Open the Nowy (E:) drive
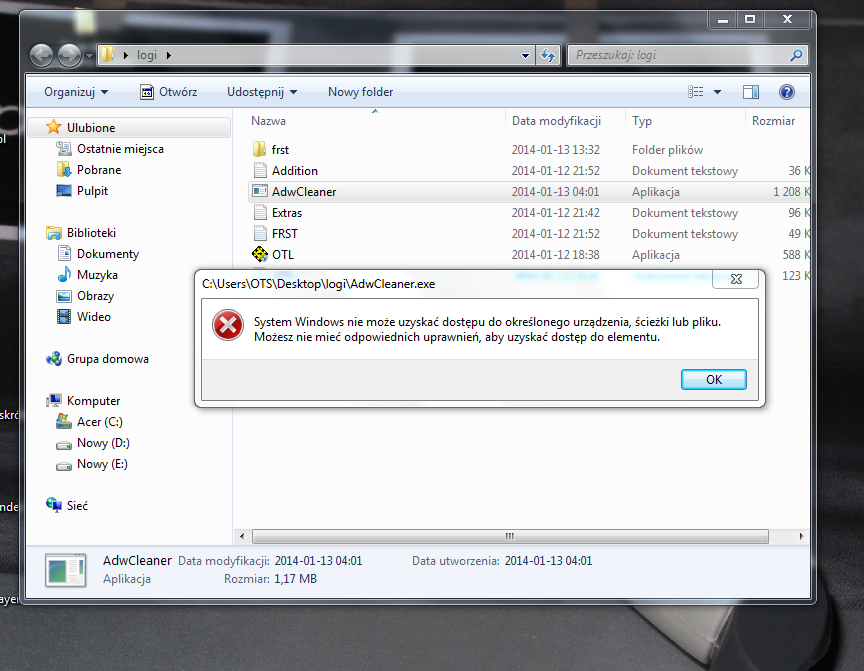Image resolution: width=864 pixels, height=671 pixels. coord(92,463)
